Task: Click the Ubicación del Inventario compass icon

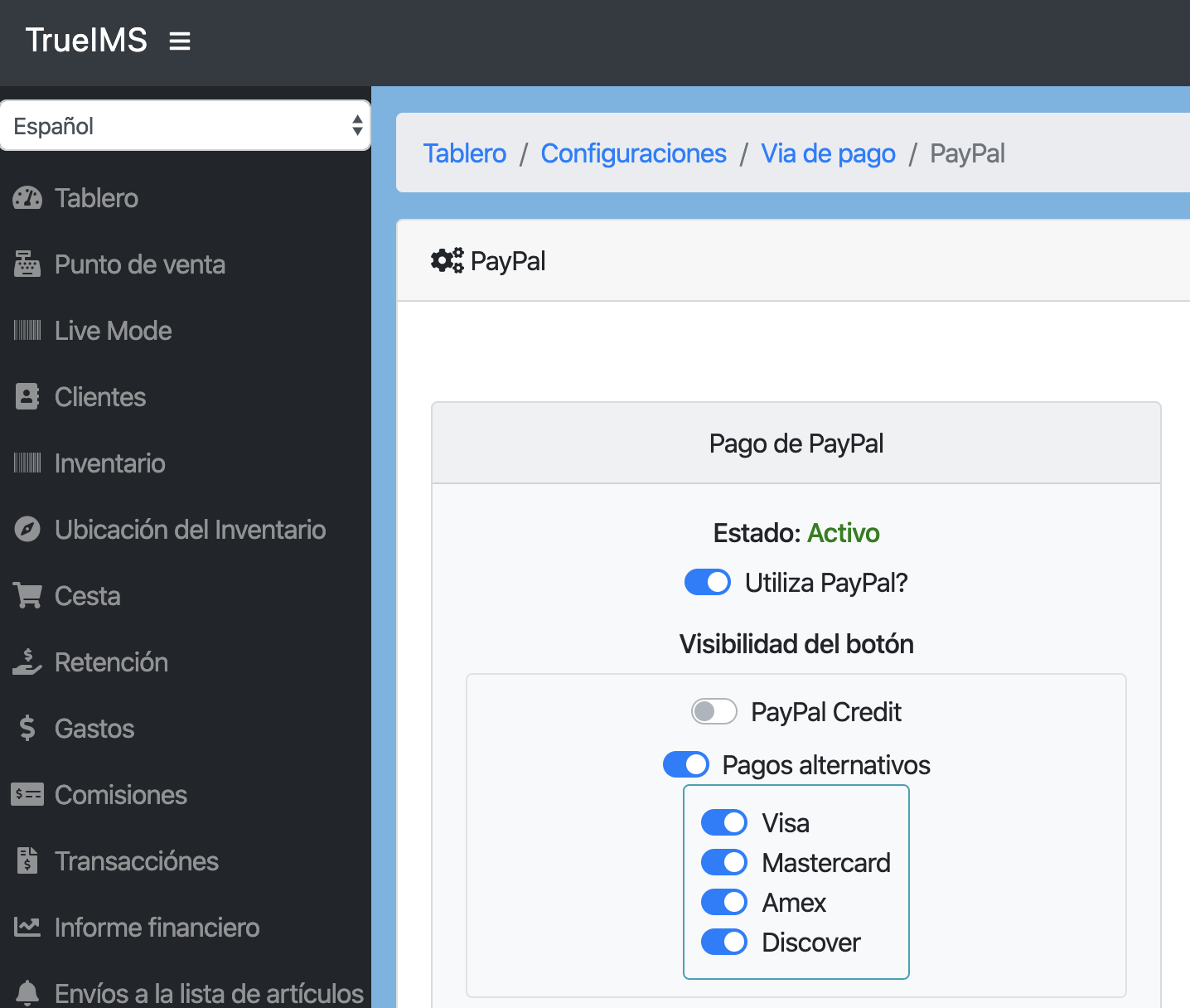Action: [27, 530]
